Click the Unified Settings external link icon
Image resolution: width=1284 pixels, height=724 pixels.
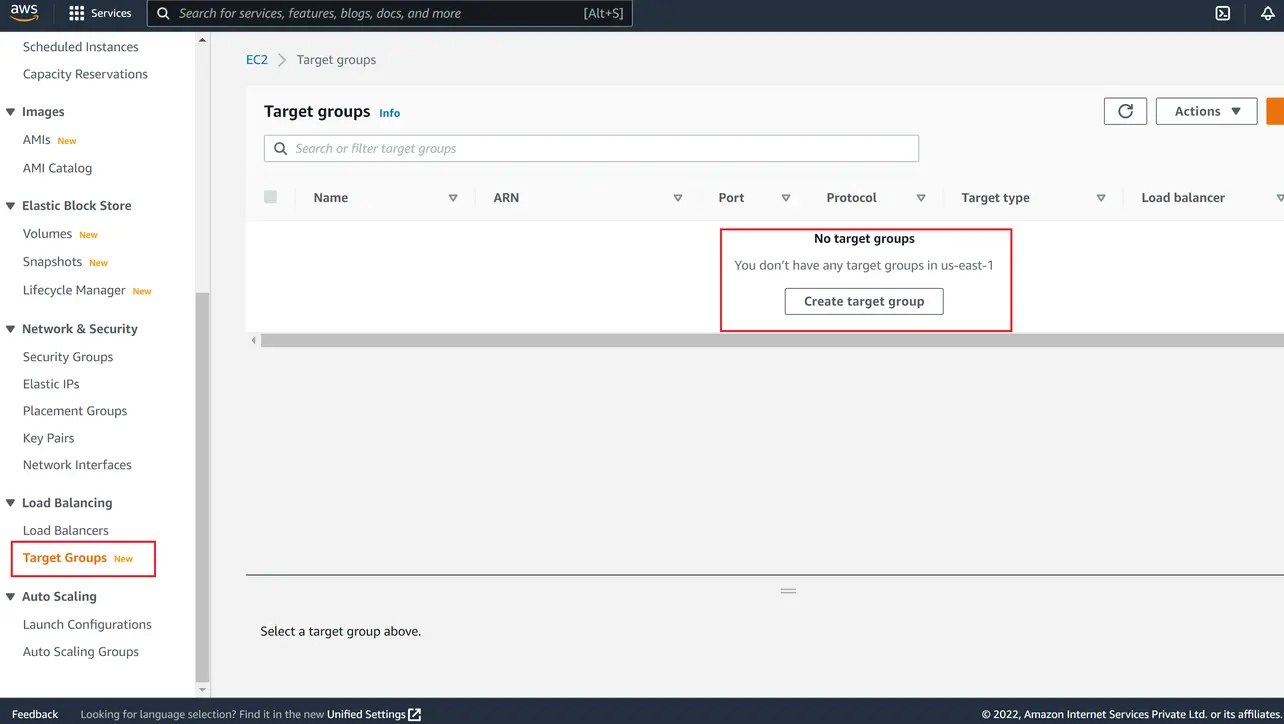pyautogui.click(x=415, y=714)
